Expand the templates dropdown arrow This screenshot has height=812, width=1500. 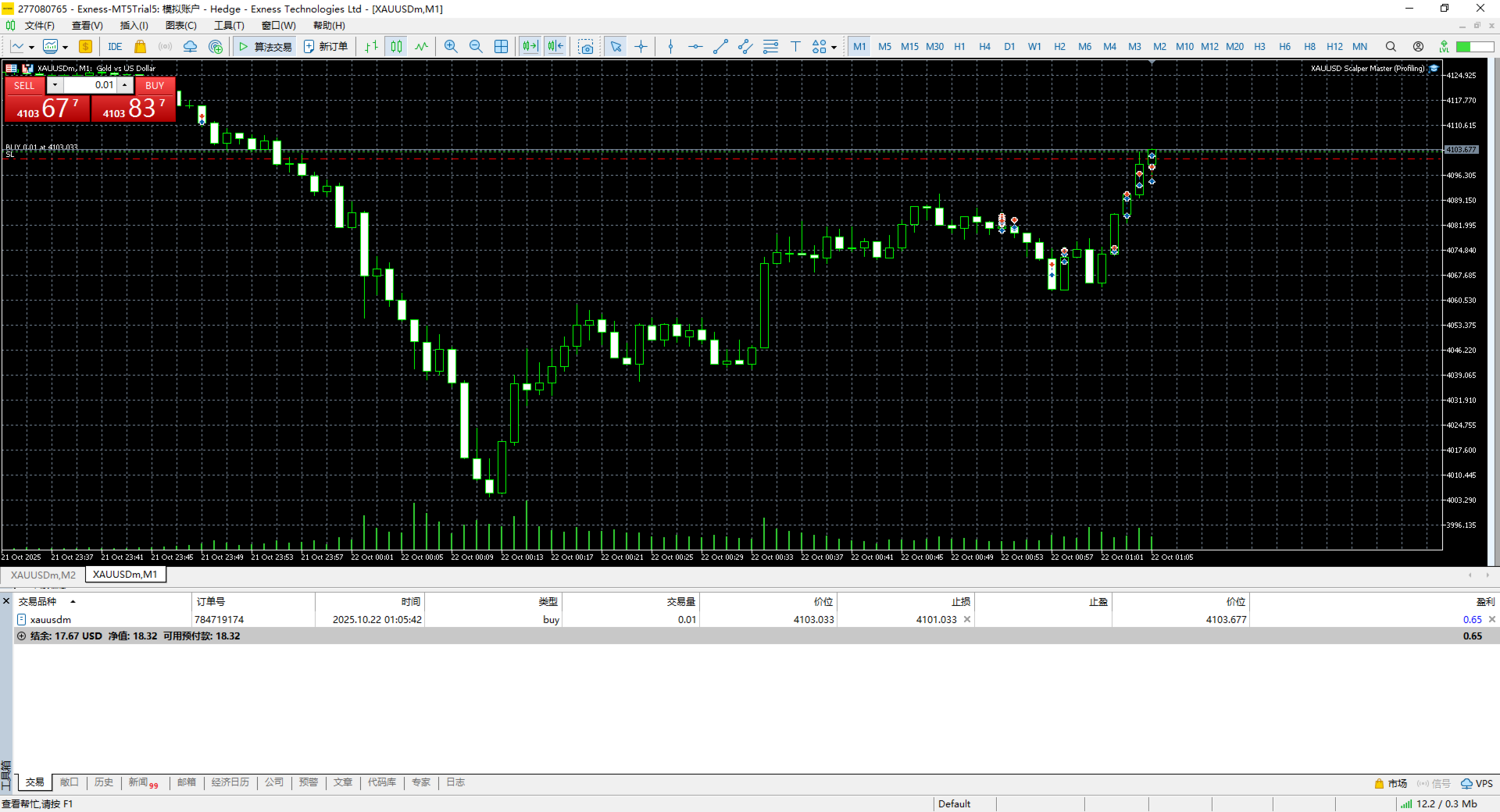coord(66,48)
